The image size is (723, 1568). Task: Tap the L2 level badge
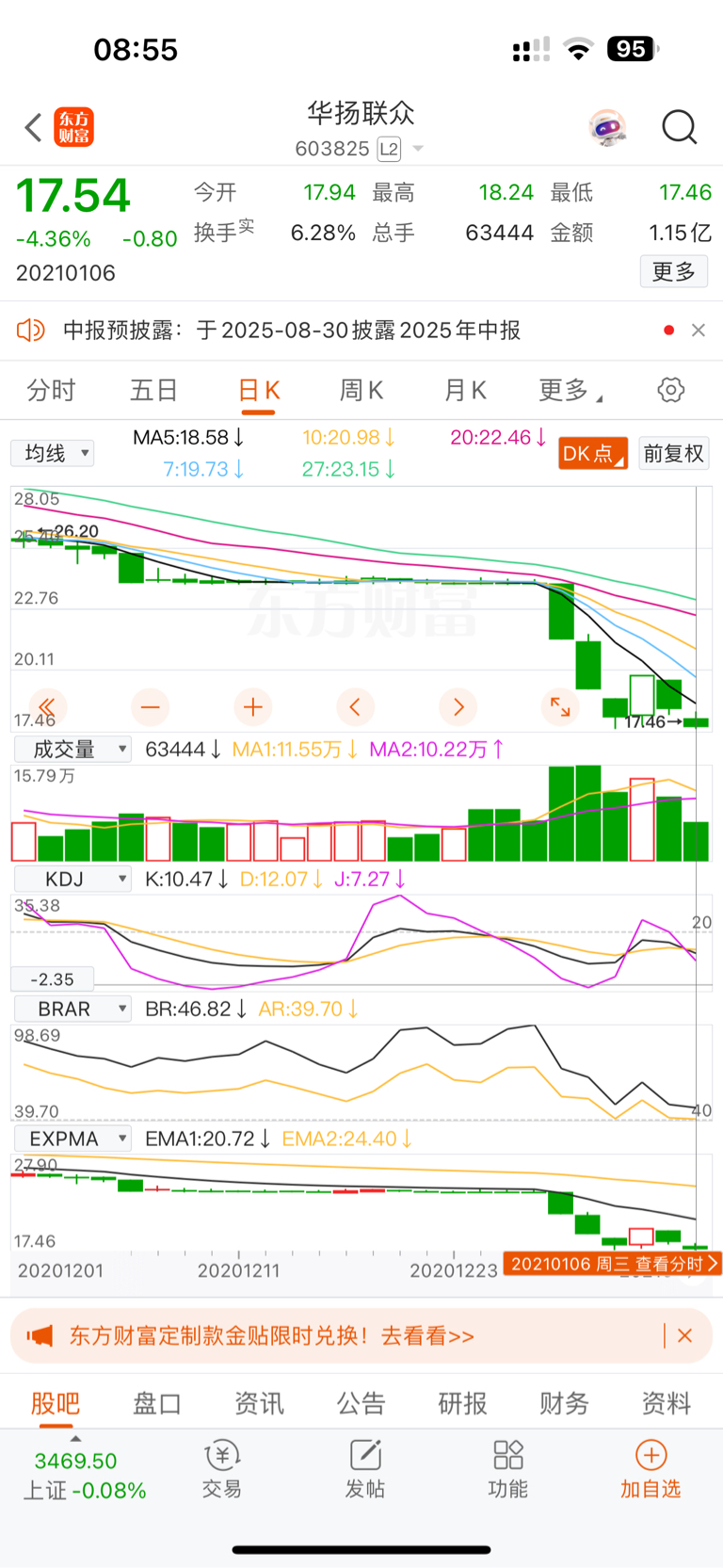coord(389,149)
